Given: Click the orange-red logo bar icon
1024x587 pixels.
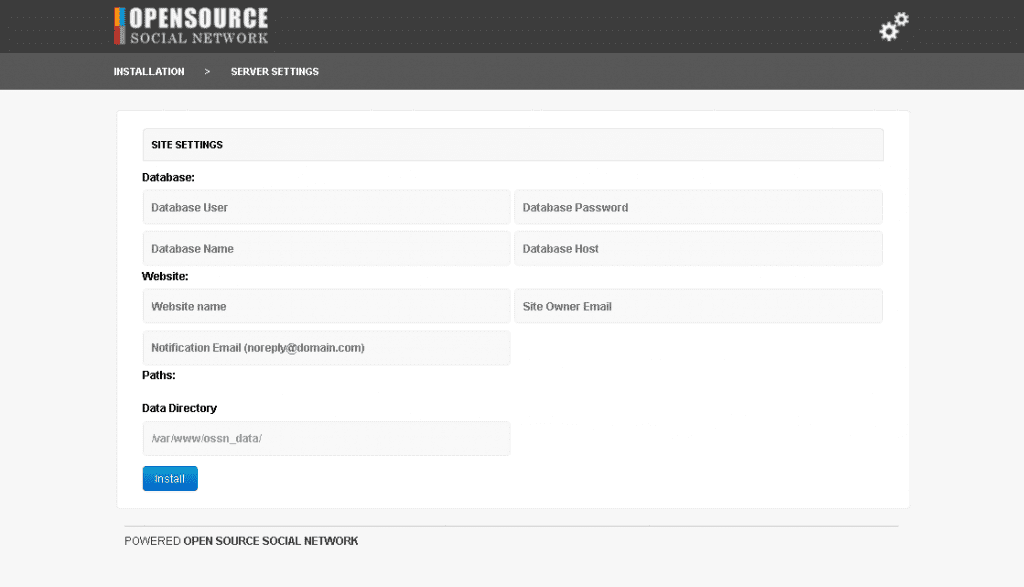Looking at the screenshot, I should [120, 26].
